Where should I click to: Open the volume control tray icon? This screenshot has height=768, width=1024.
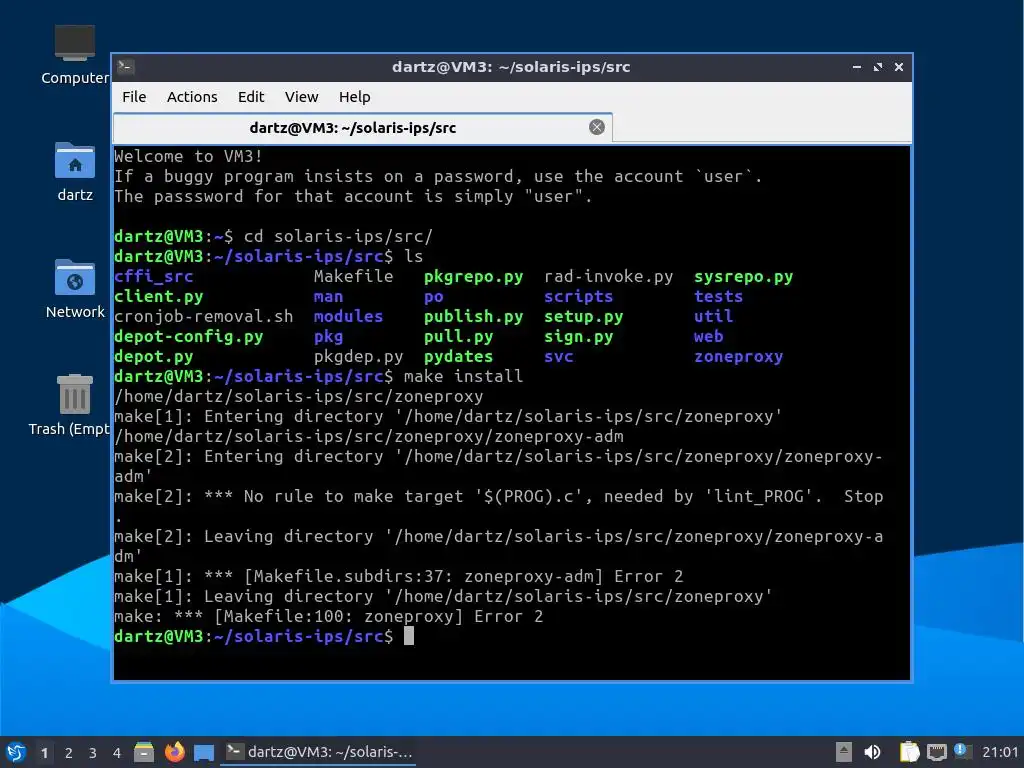click(872, 752)
